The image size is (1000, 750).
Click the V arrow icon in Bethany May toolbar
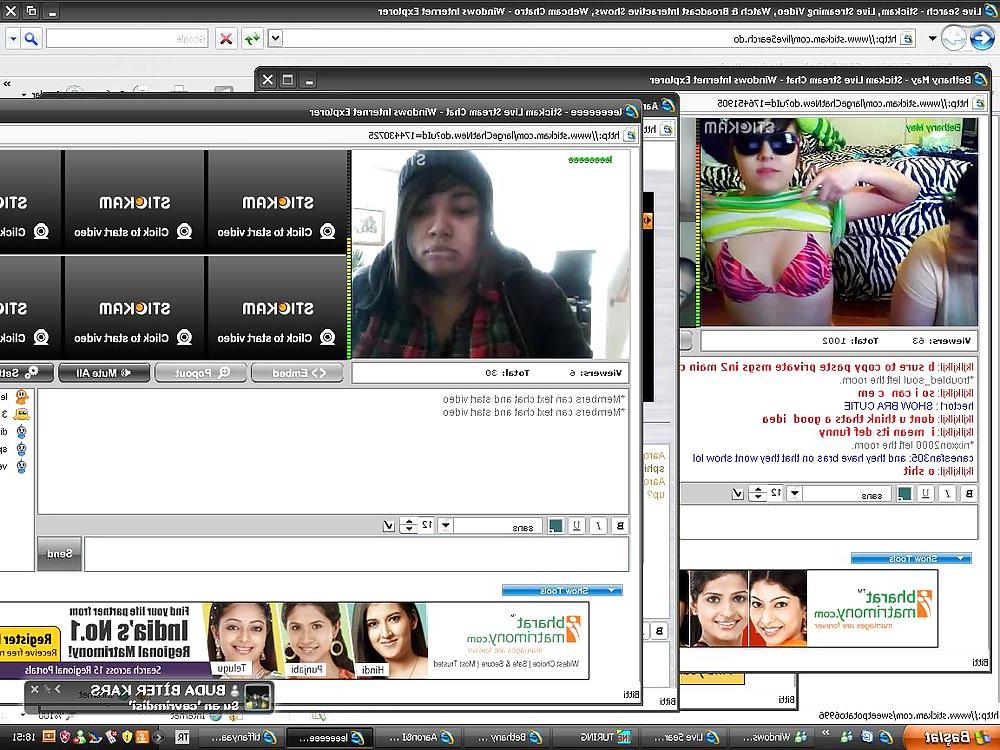[x=737, y=493]
